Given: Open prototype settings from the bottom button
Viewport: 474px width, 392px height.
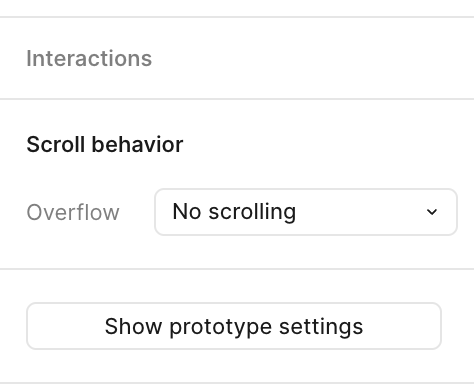Looking at the screenshot, I should point(234,326).
